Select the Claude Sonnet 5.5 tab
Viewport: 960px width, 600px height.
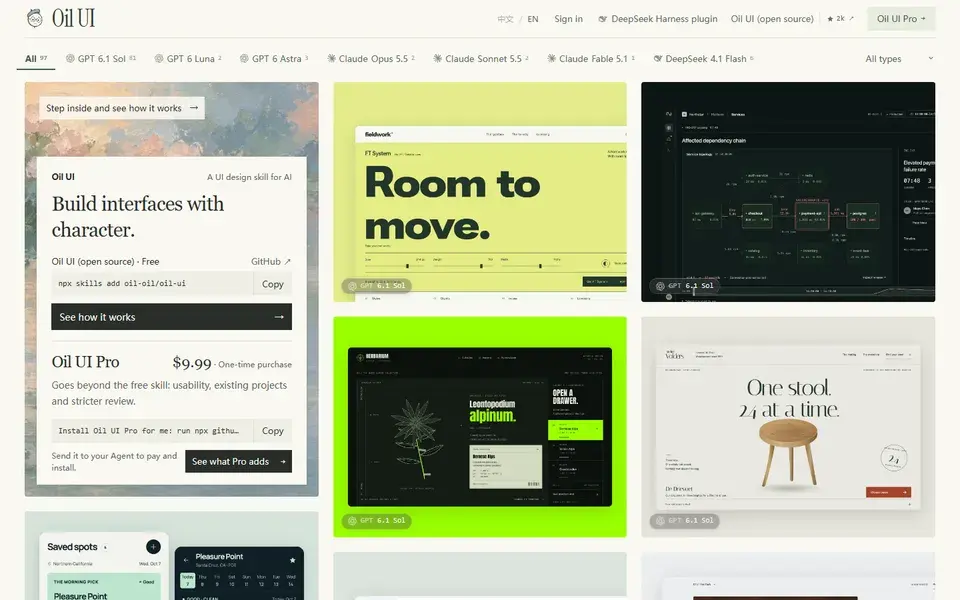[x=481, y=59]
